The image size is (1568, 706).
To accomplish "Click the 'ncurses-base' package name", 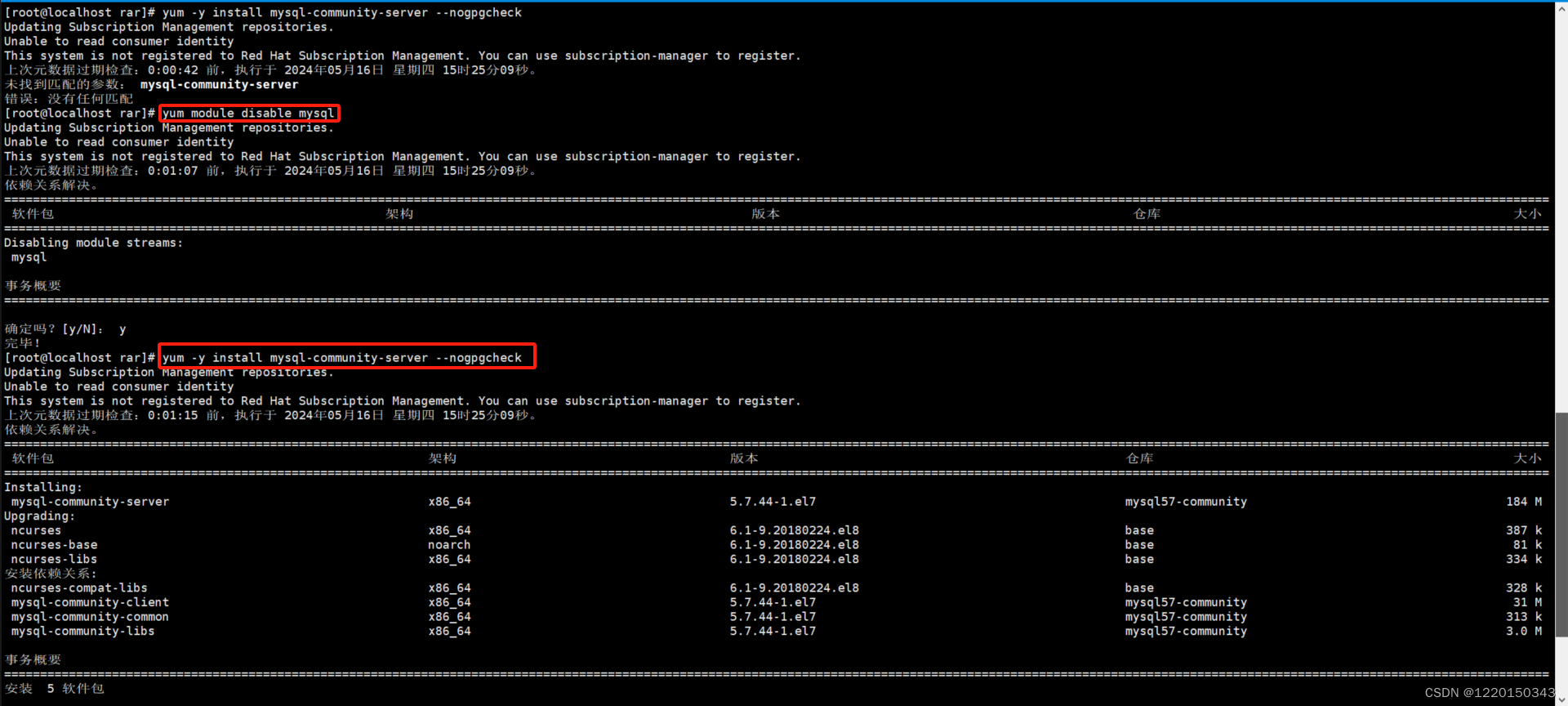I will pyautogui.click(x=55, y=545).
